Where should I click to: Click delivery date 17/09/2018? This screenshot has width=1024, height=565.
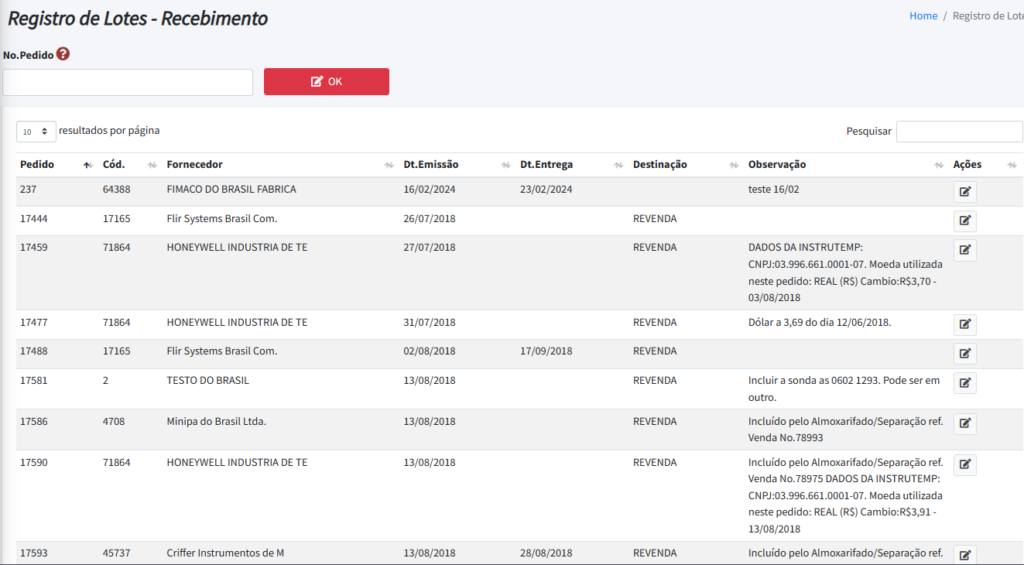[546, 351]
